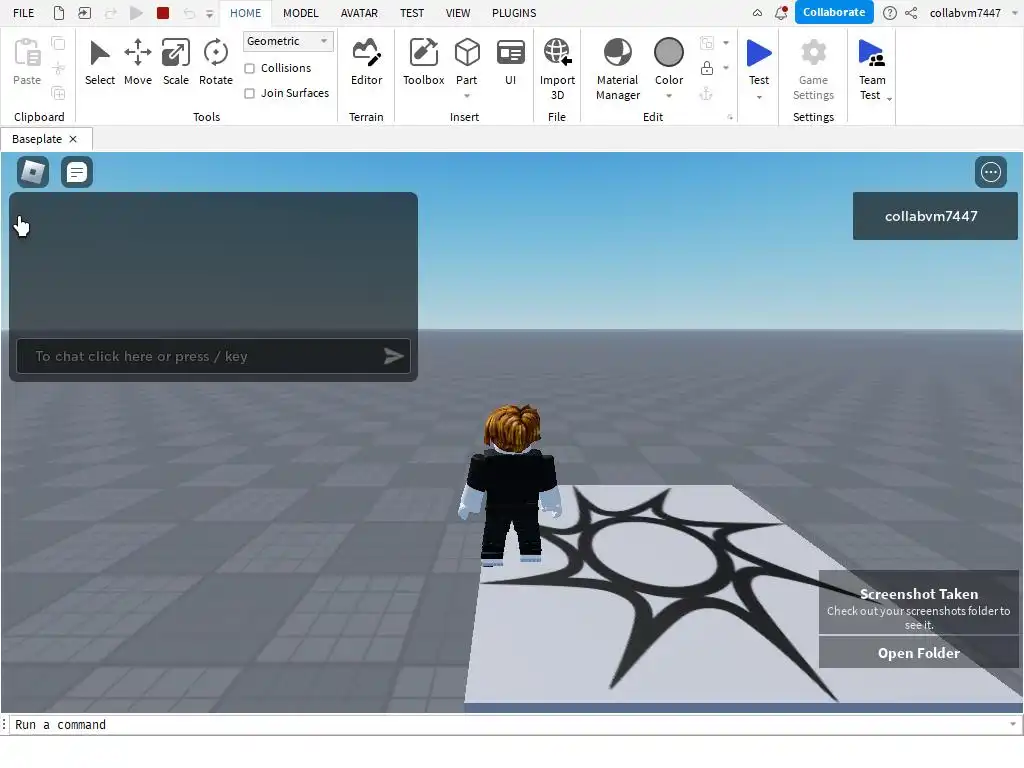The height and width of the screenshot is (768, 1024).
Task: Open the collabvm7447 account name in title bar
Action: (x=965, y=13)
